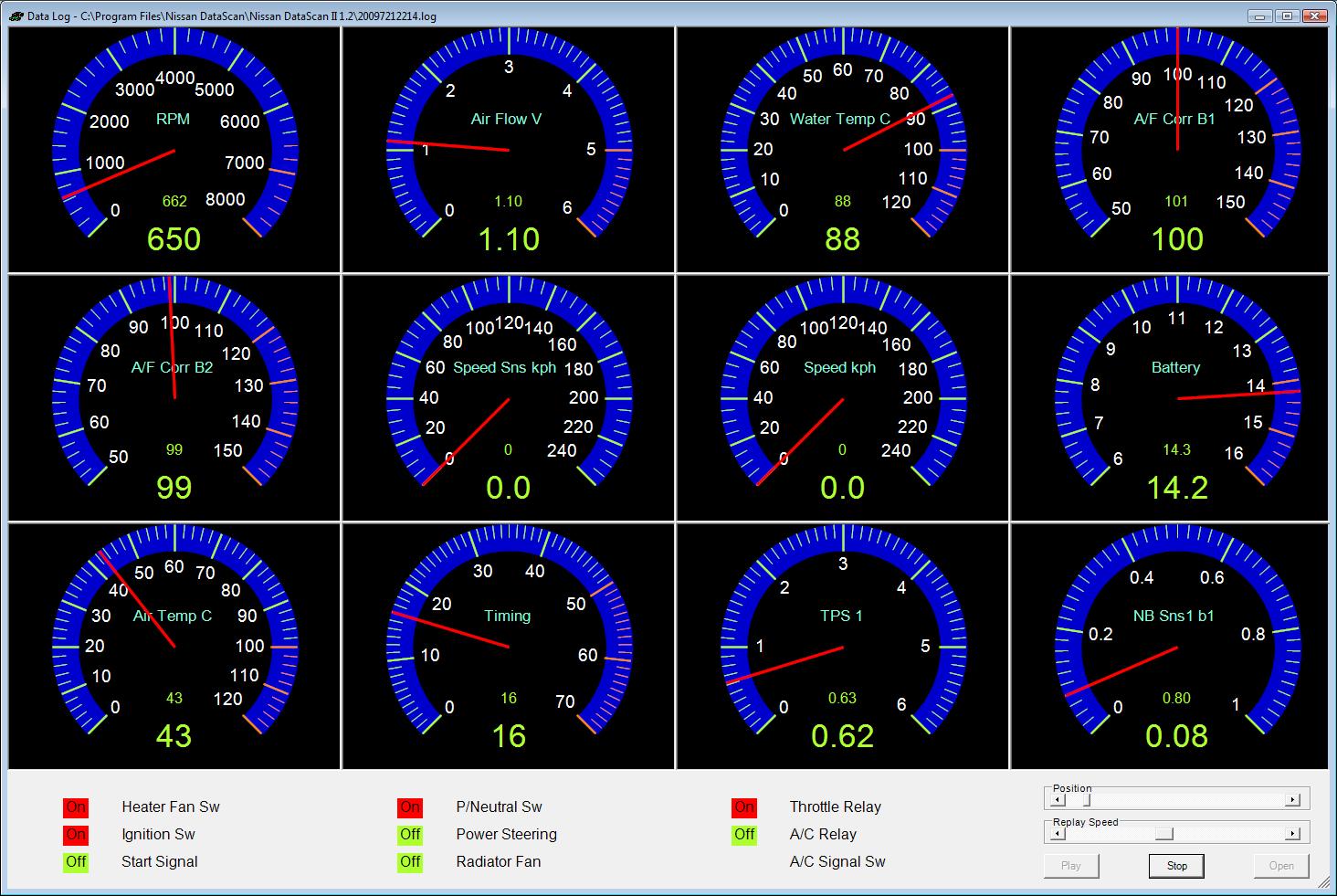Click the Radiator Fan Off indicator
Screen dimensions: 1337x896
(410, 862)
